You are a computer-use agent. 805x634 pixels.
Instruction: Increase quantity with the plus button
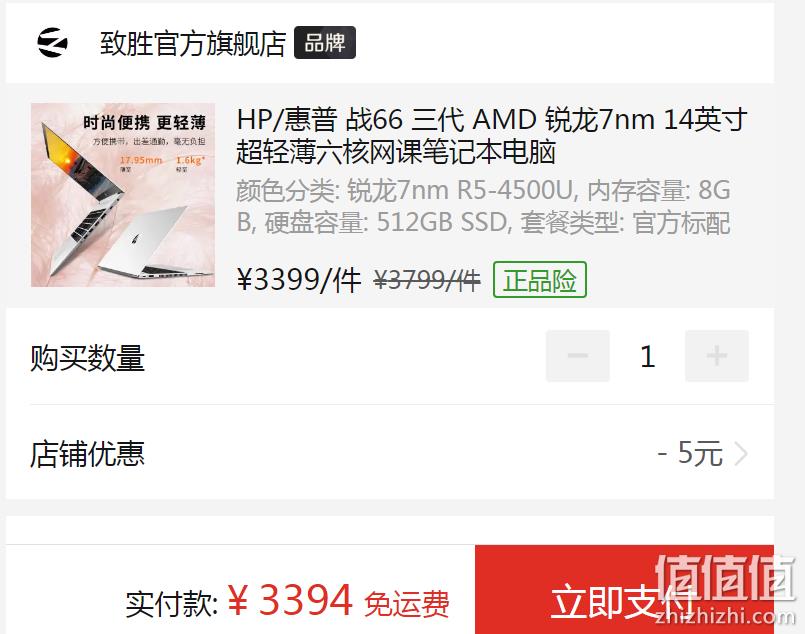[717, 356]
